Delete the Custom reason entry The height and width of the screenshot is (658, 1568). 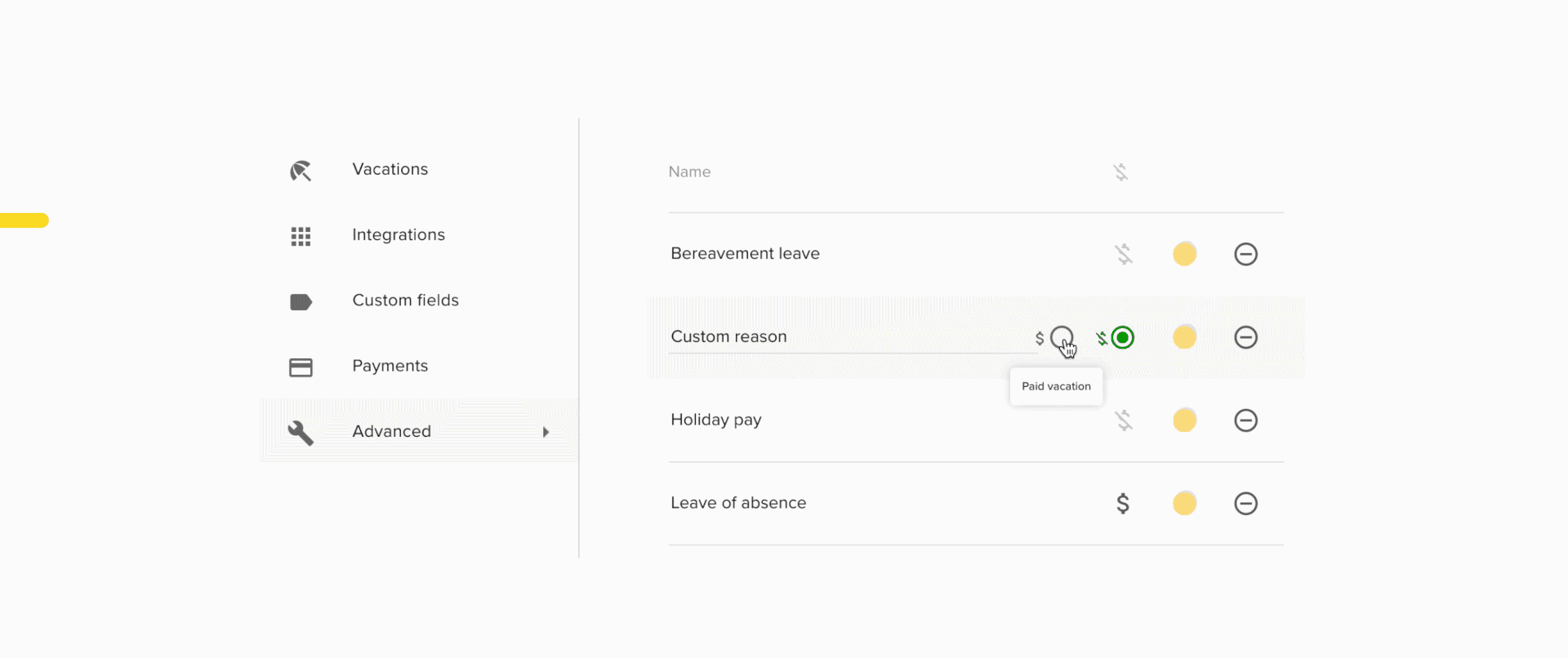click(1245, 337)
